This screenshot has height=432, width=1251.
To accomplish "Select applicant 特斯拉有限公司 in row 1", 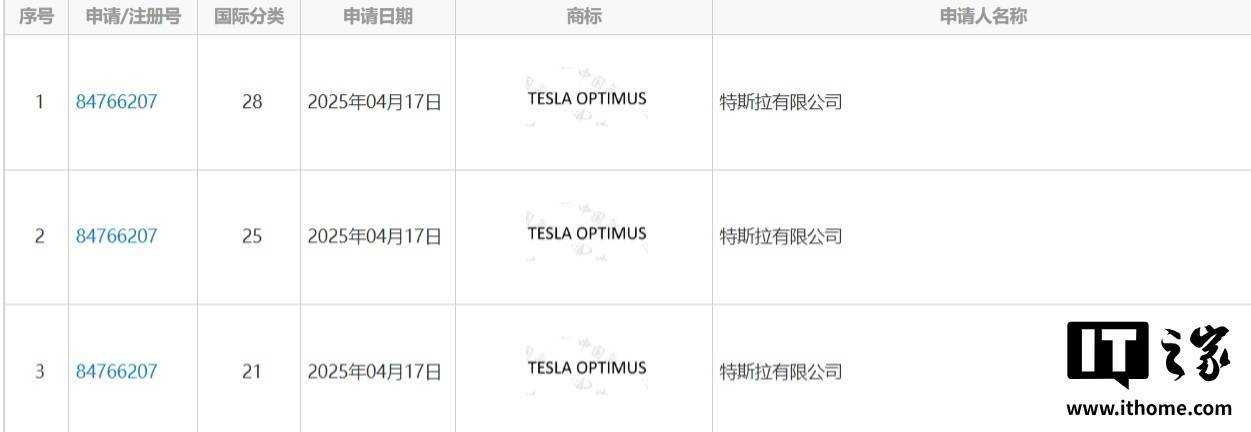I will click(781, 101).
